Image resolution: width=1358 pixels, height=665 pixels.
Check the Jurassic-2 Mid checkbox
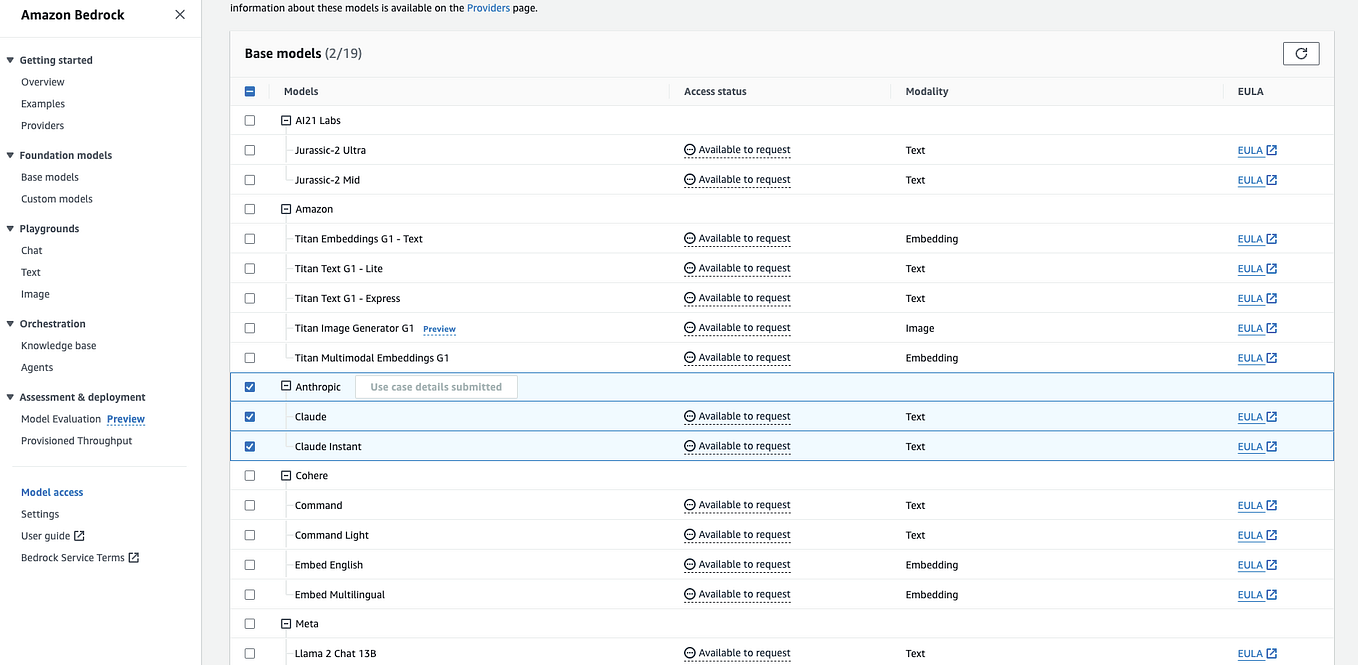[249, 180]
